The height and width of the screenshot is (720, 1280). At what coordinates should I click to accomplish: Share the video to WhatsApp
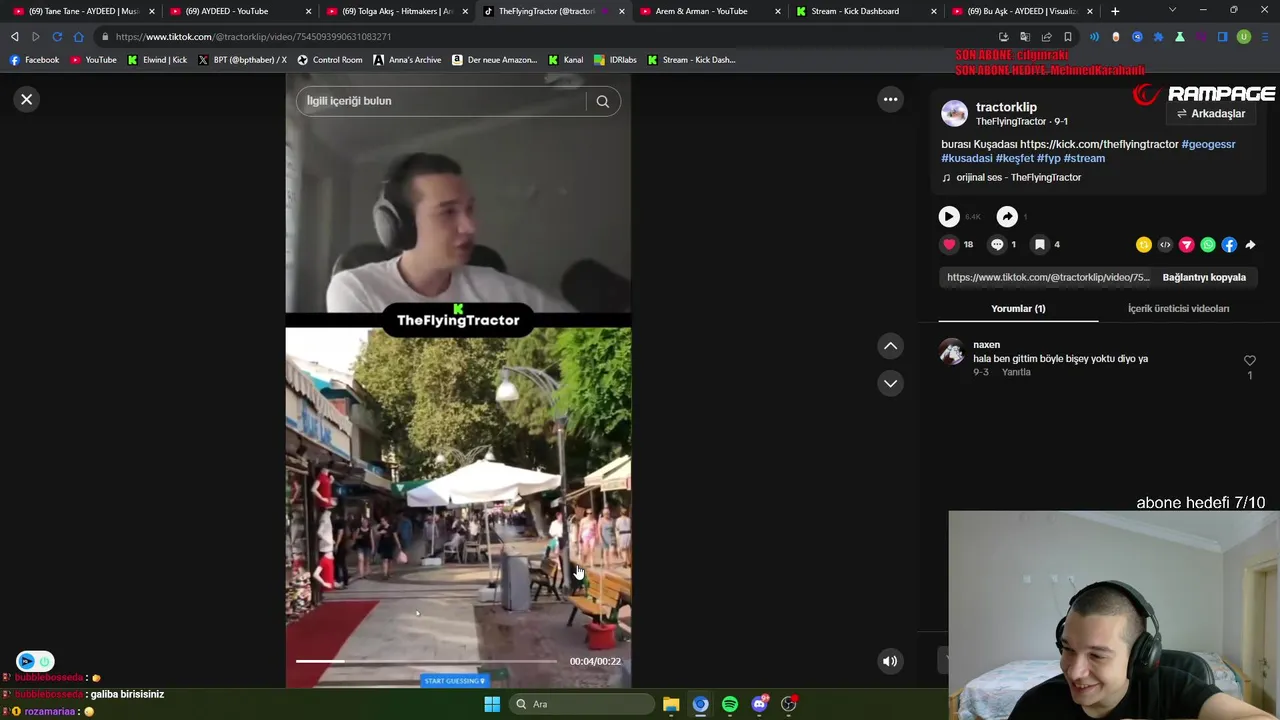pyautogui.click(x=1208, y=245)
